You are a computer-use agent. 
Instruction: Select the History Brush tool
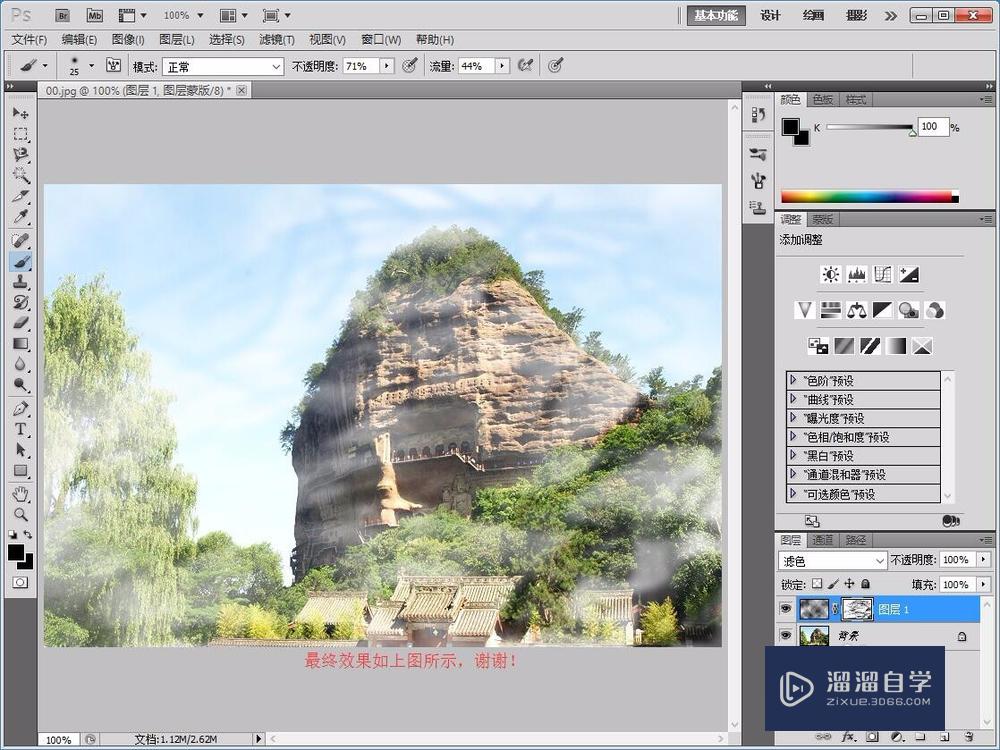[x=20, y=302]
